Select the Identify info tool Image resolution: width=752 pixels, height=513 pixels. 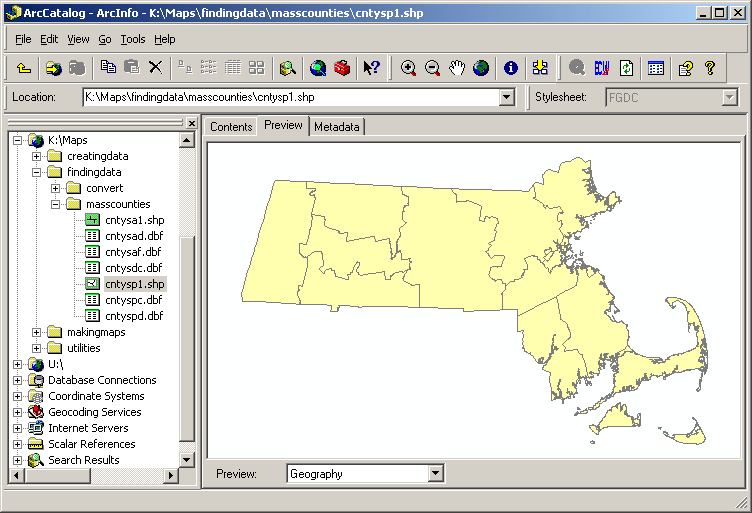click(x=511, y=68)
